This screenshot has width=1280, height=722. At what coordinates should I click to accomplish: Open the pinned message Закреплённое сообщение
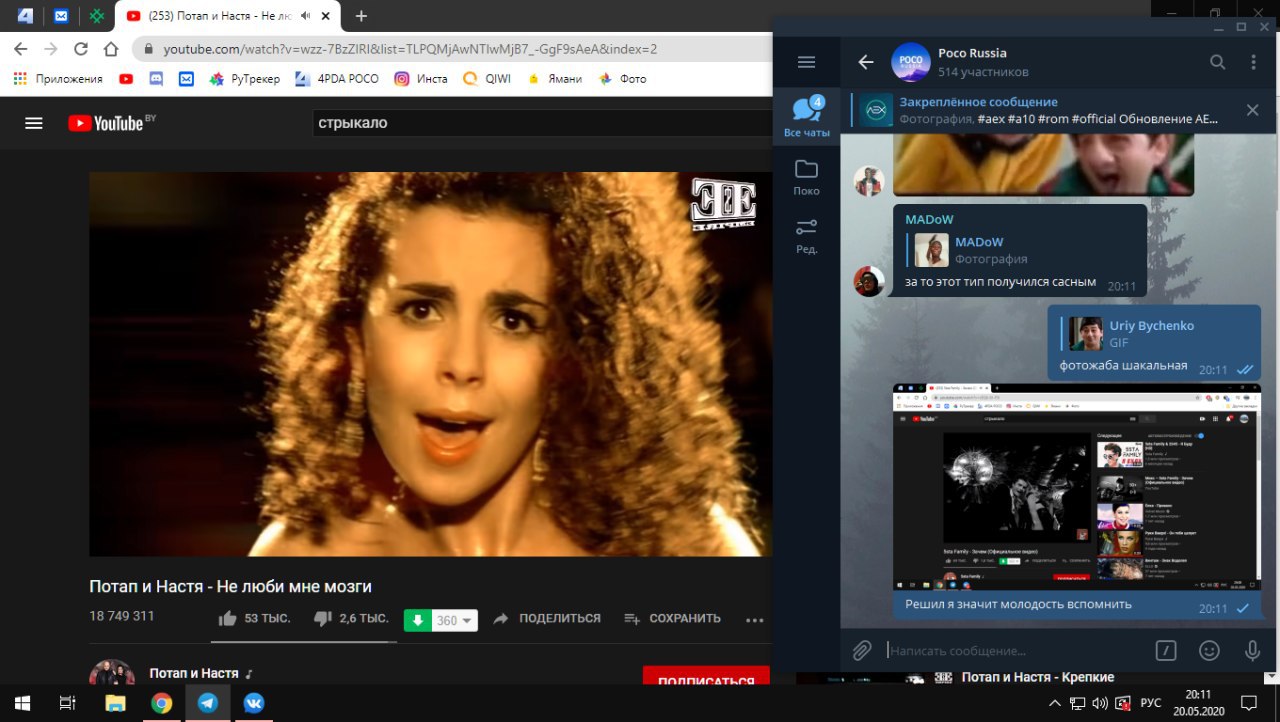pos(1040,110)
